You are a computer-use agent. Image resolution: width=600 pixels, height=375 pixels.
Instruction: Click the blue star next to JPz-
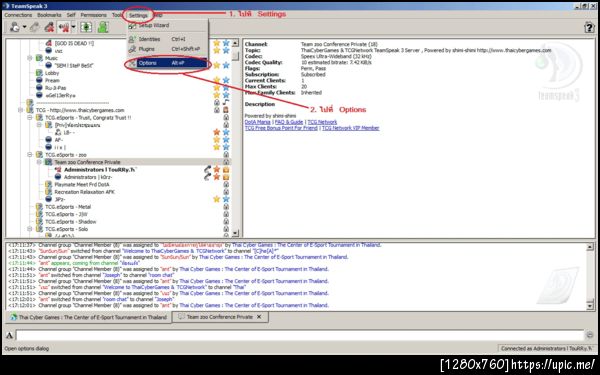[226, 199]
